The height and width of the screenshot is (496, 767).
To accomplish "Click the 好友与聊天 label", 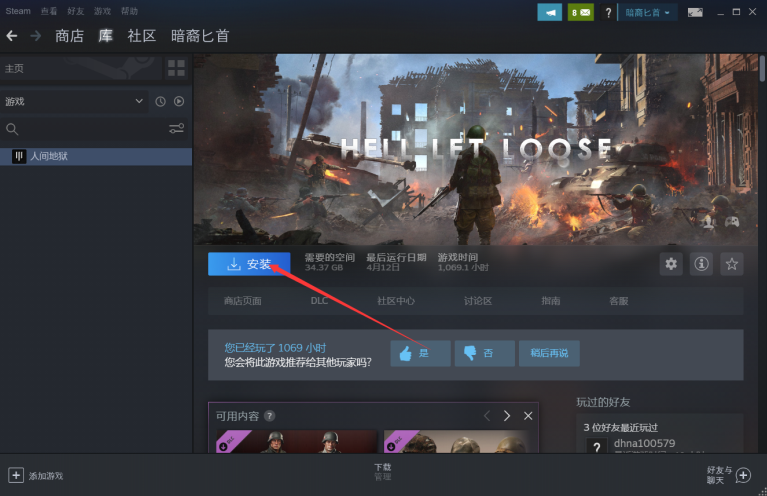I will point(720,475).
